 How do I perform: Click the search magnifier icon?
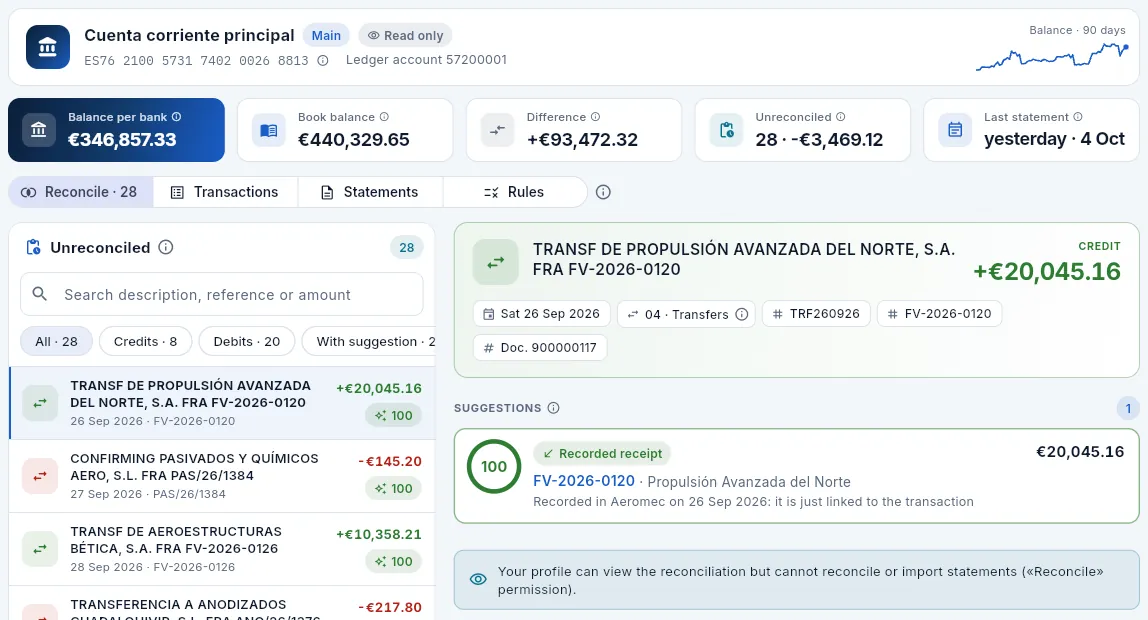pos(40,294)
